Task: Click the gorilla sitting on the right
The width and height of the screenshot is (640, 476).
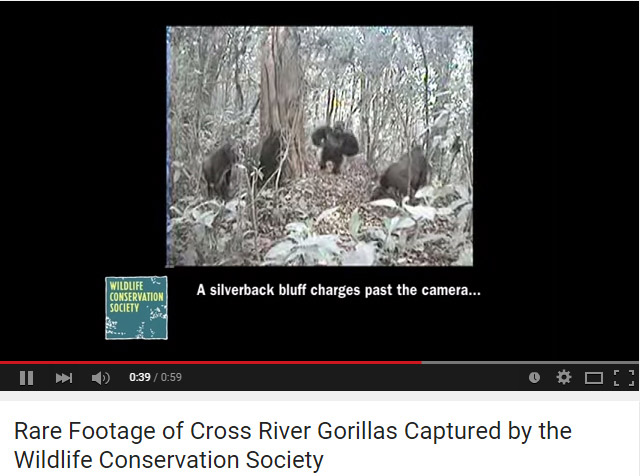Action: point(402,176)
